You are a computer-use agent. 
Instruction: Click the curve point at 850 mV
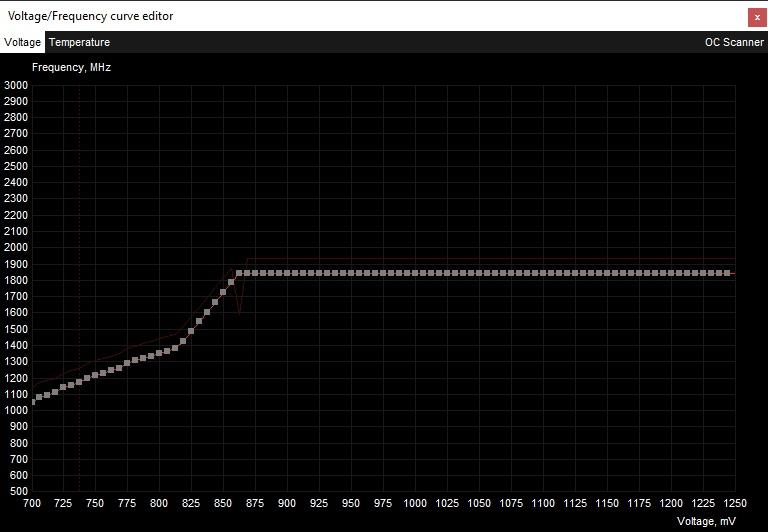pyautogui.click(x=223, y=292)
